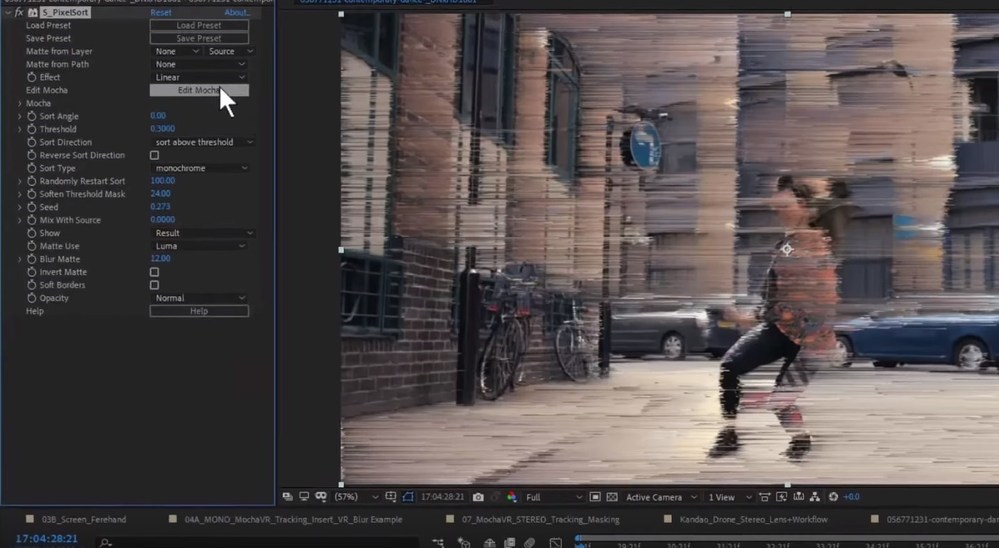The width and height of the screenshot is (999, 548).
Task: Open the Matte Use Luma dropdown
Action: point(200,246)
